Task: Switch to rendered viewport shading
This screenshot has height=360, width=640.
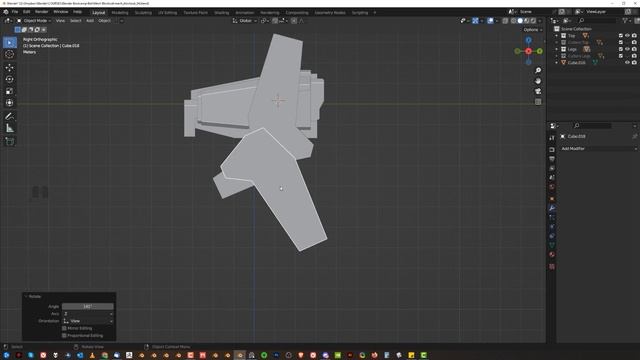Action: (x=533, y=20)
